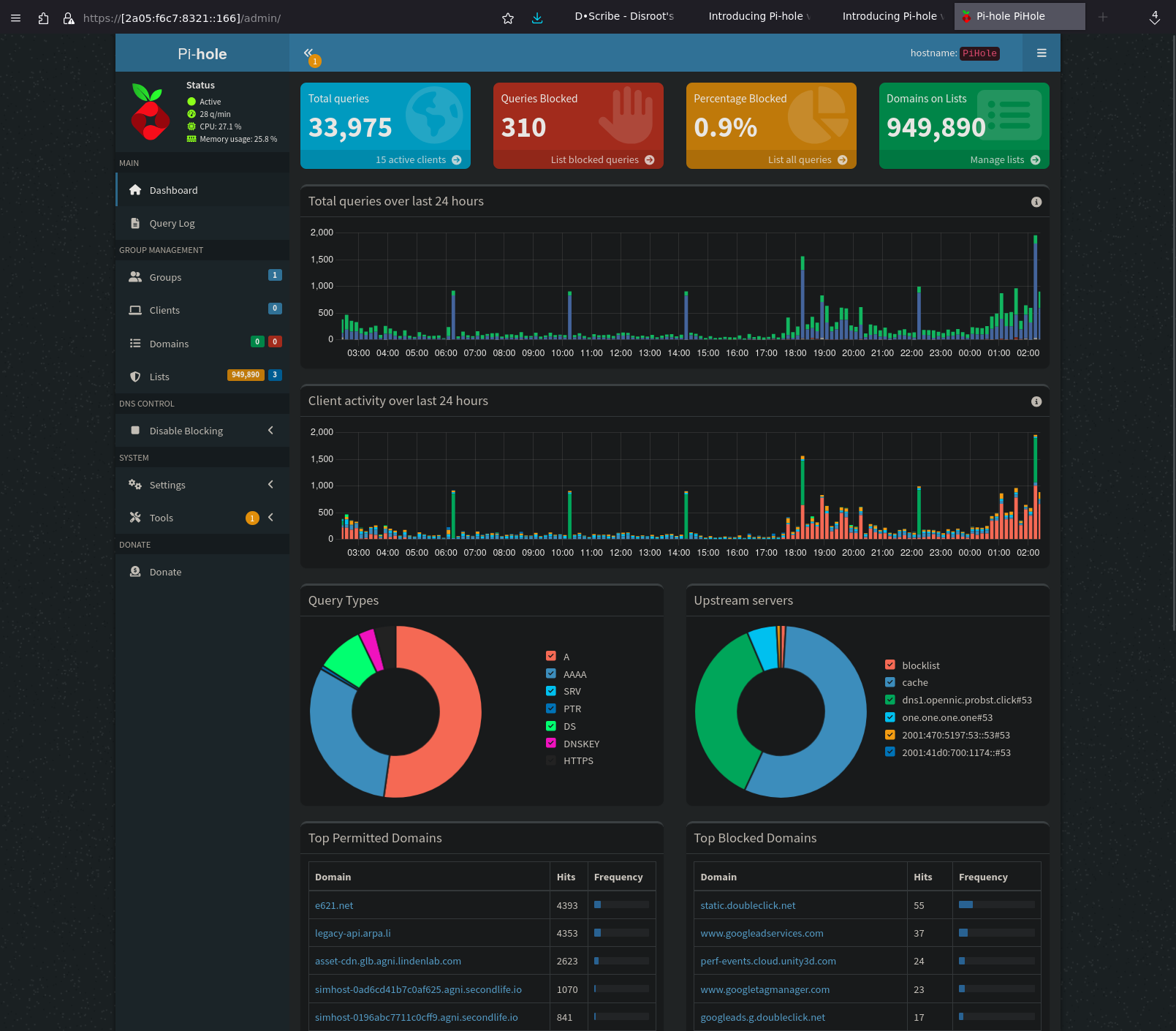Switch to the second Introducing Pi-hole tab
The image size is (1176, 1031).
[892, 16]
